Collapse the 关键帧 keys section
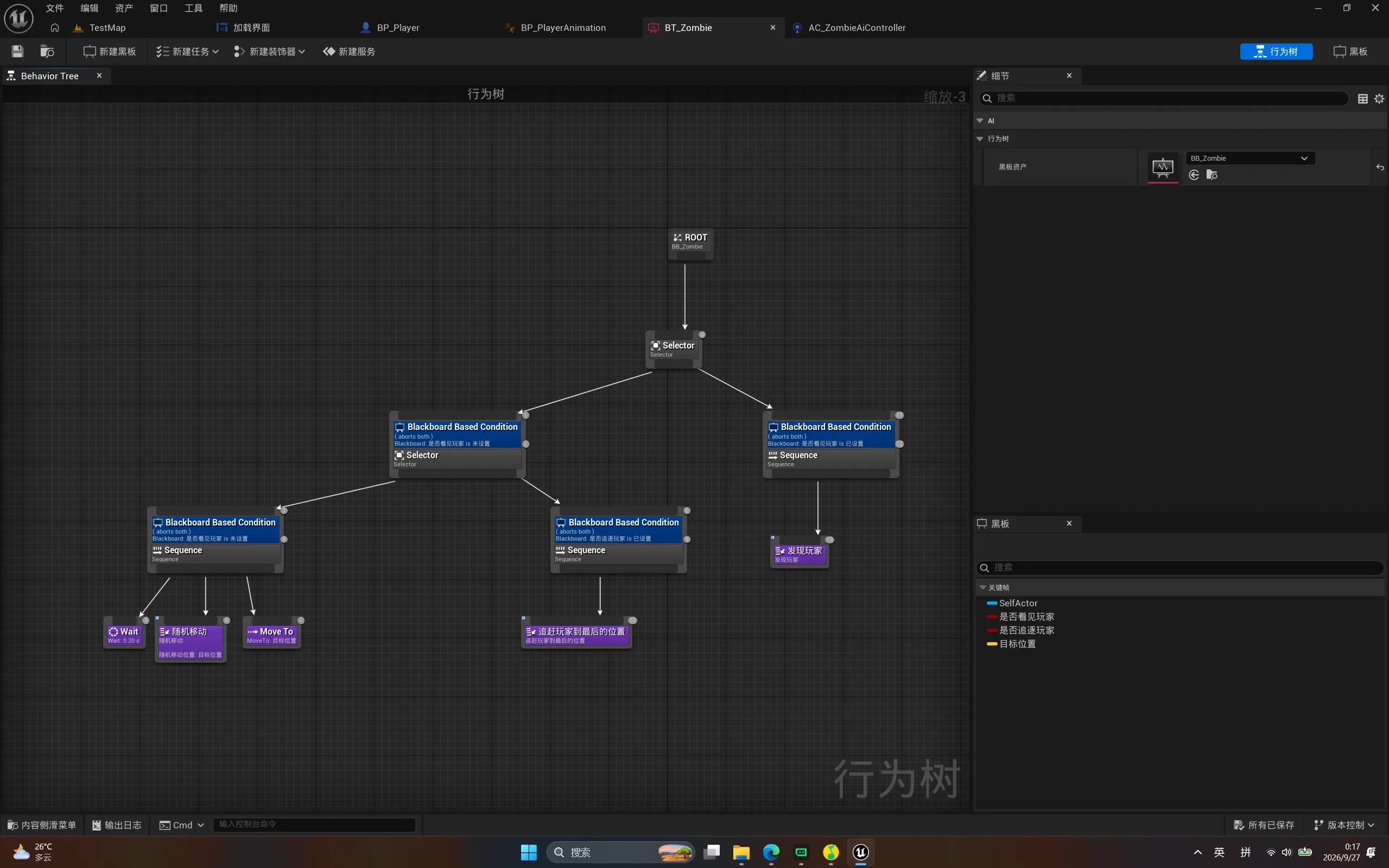This screenshot has height=868, width=1389. [982, 587]
